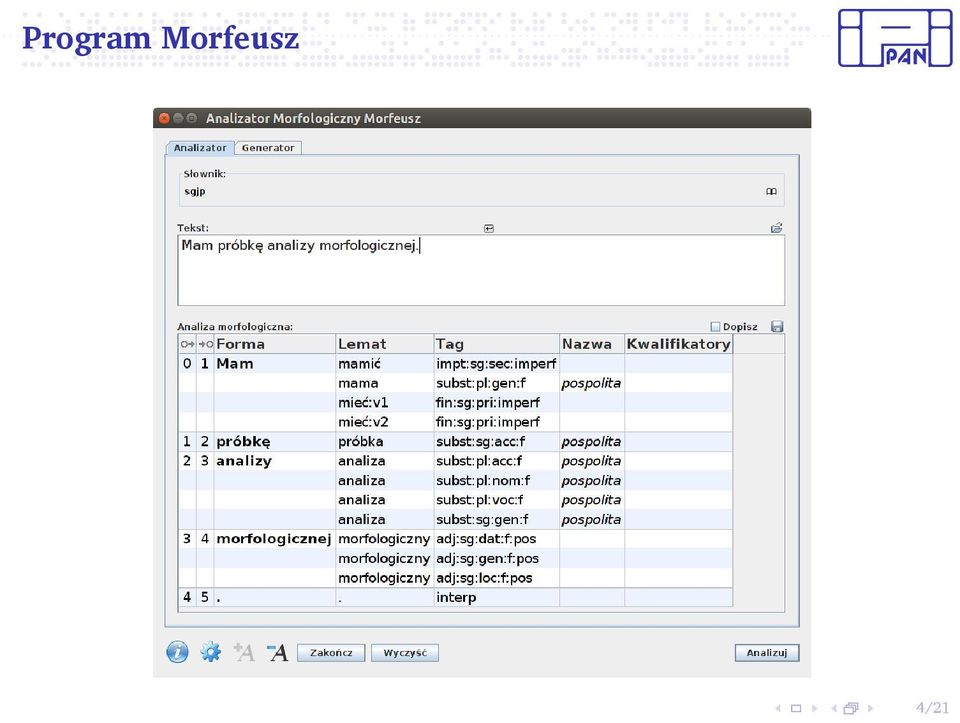Select the Mam form cell
The height and width of the screenshot is (723, 960).
tap(274, 364)
